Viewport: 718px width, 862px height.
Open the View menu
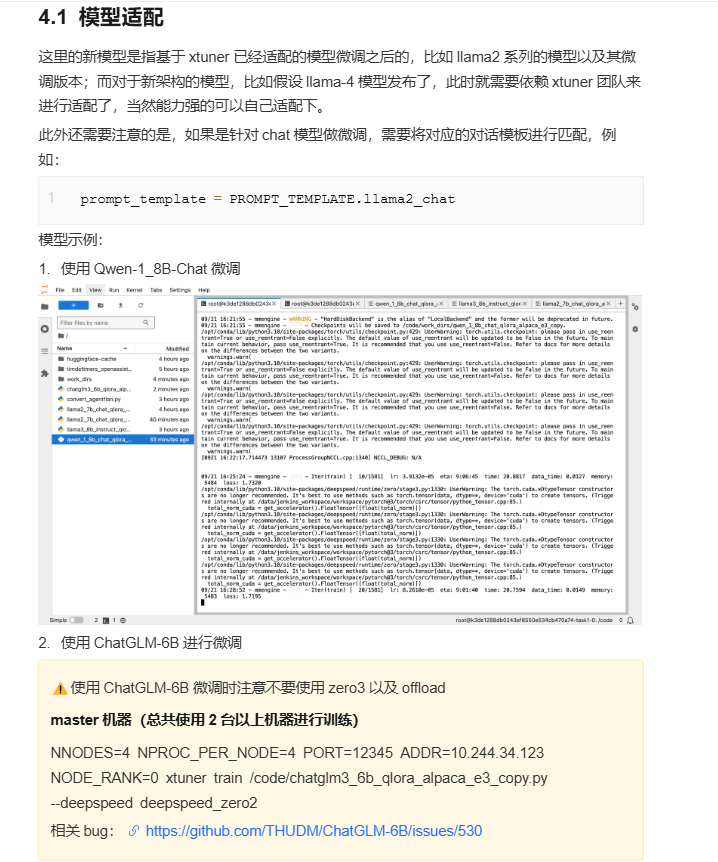[x=96, y=290]
